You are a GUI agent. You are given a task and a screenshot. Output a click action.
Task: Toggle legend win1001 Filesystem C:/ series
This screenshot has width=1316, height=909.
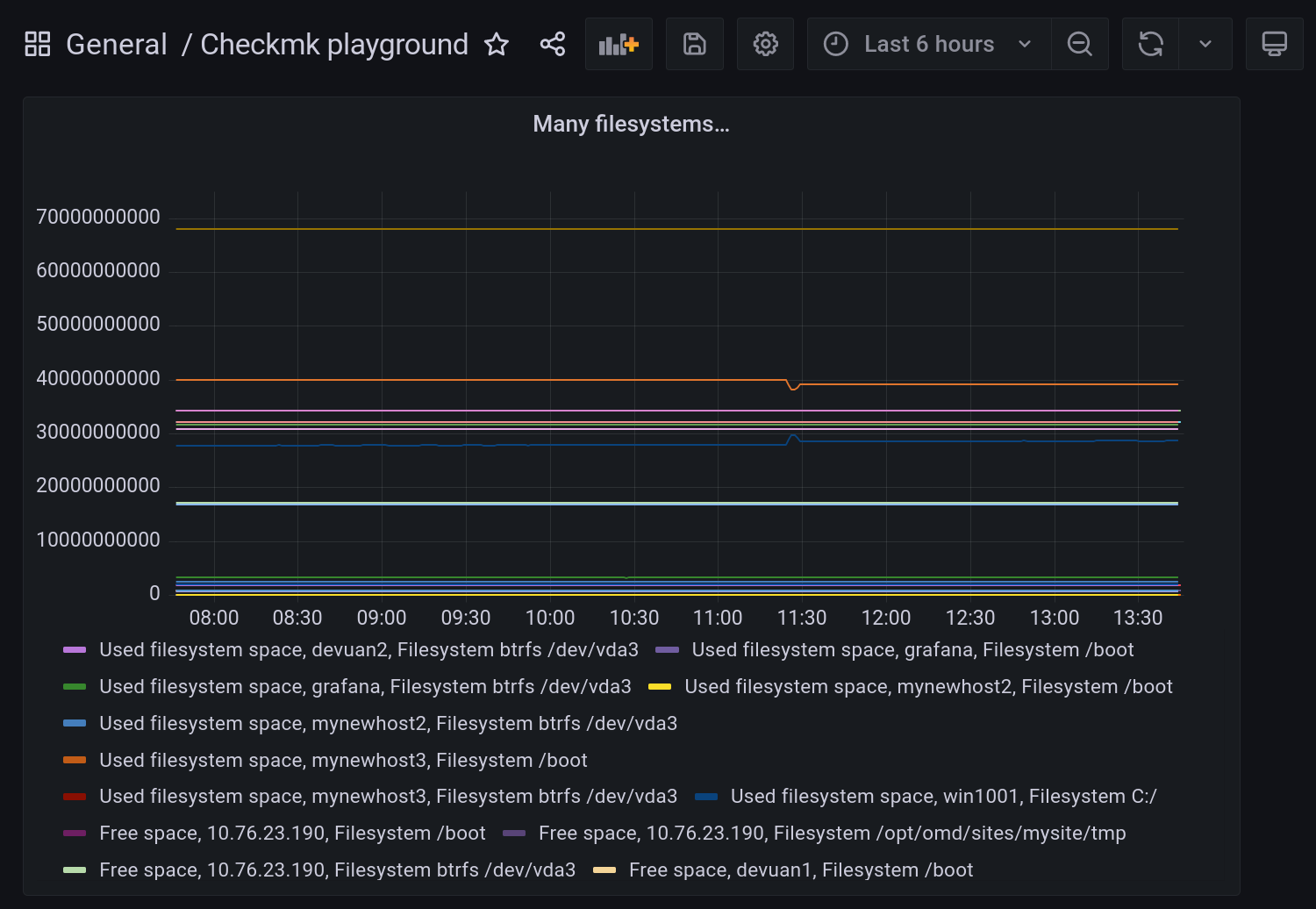[943, 797]
